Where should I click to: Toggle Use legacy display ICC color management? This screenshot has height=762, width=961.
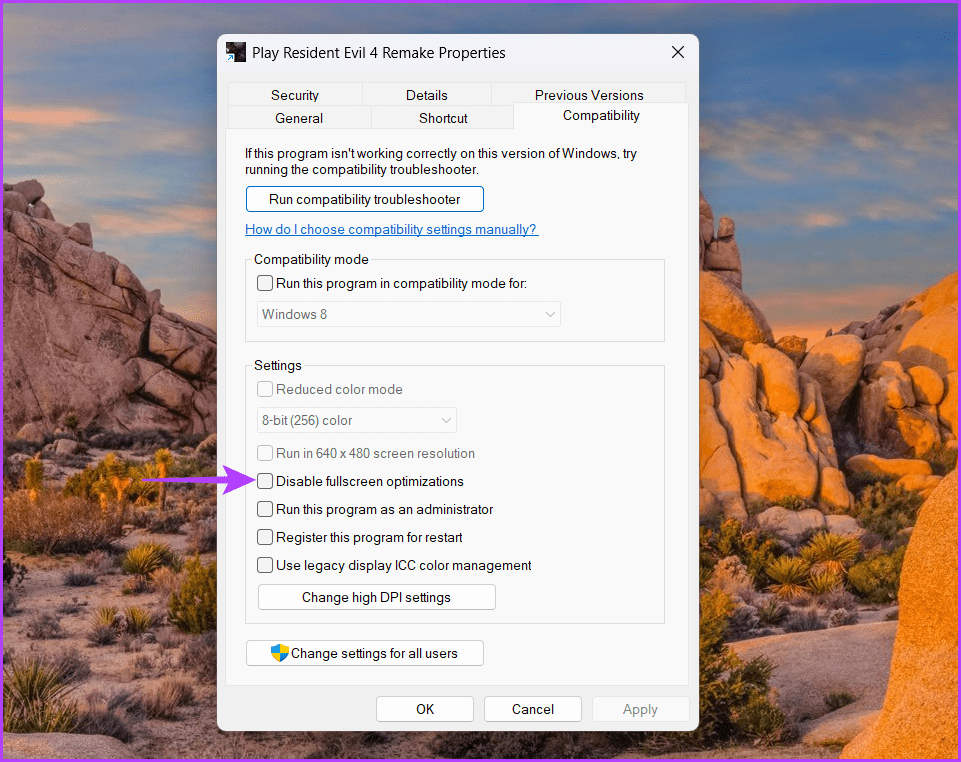[265, 565]
